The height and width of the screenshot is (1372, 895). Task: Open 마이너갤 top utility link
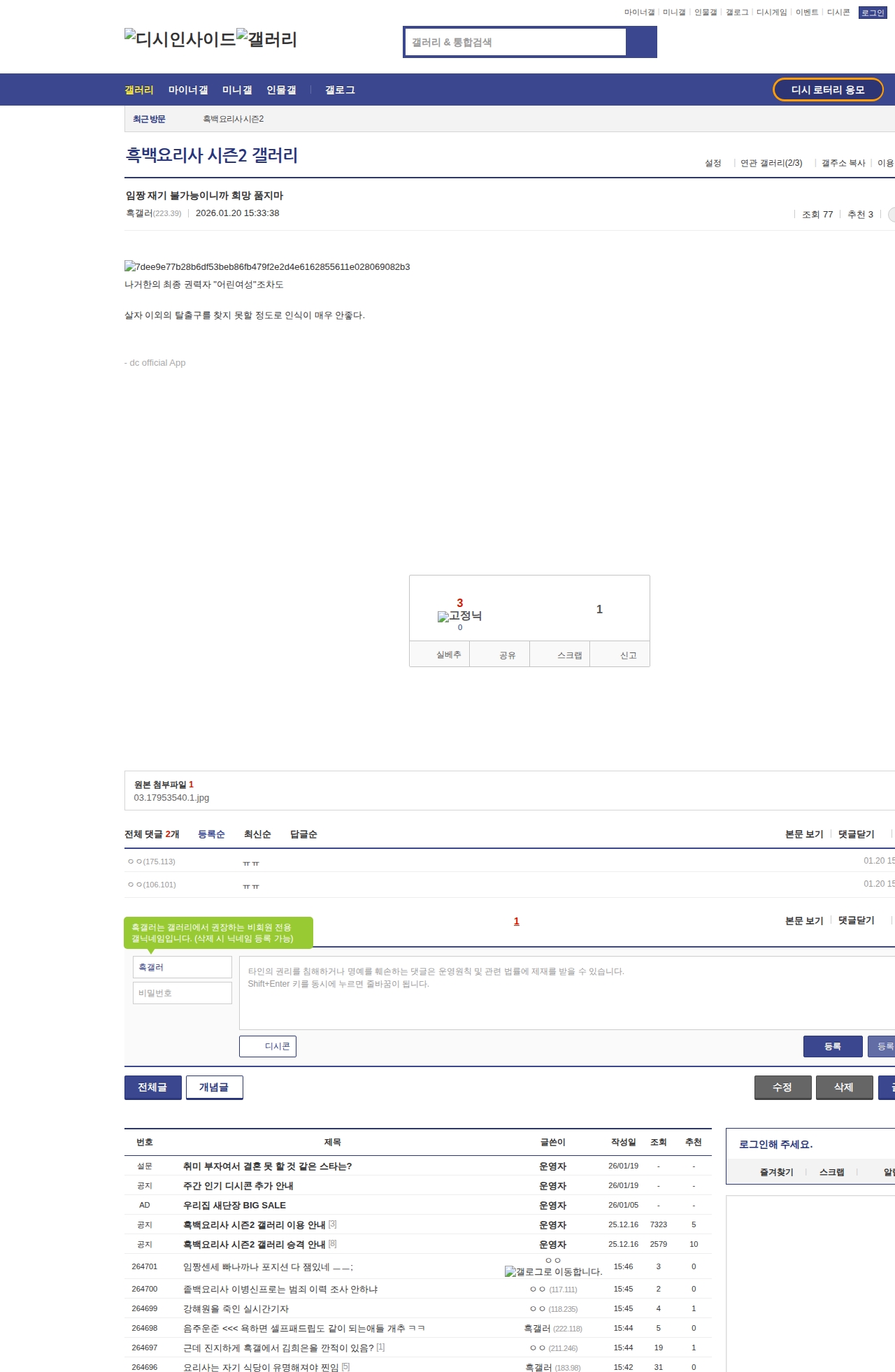click(x=639, y=13)
